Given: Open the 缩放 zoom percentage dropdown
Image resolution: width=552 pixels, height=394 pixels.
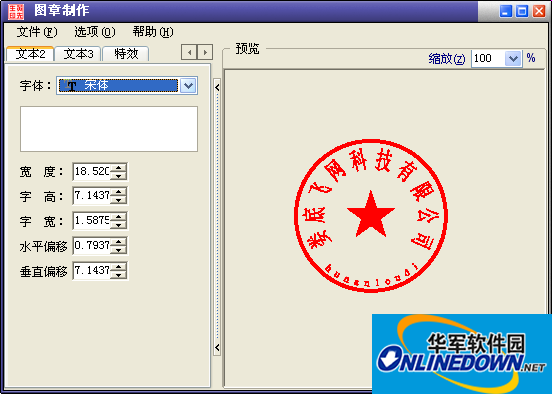Looking at the screenshot, I should pyautogui.click(x=513, y=58).
